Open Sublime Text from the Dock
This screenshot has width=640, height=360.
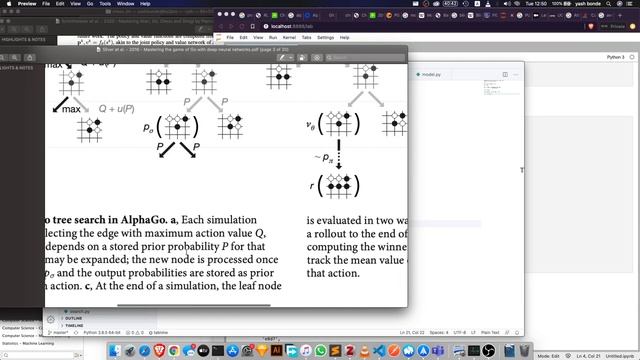coord(336,350)
